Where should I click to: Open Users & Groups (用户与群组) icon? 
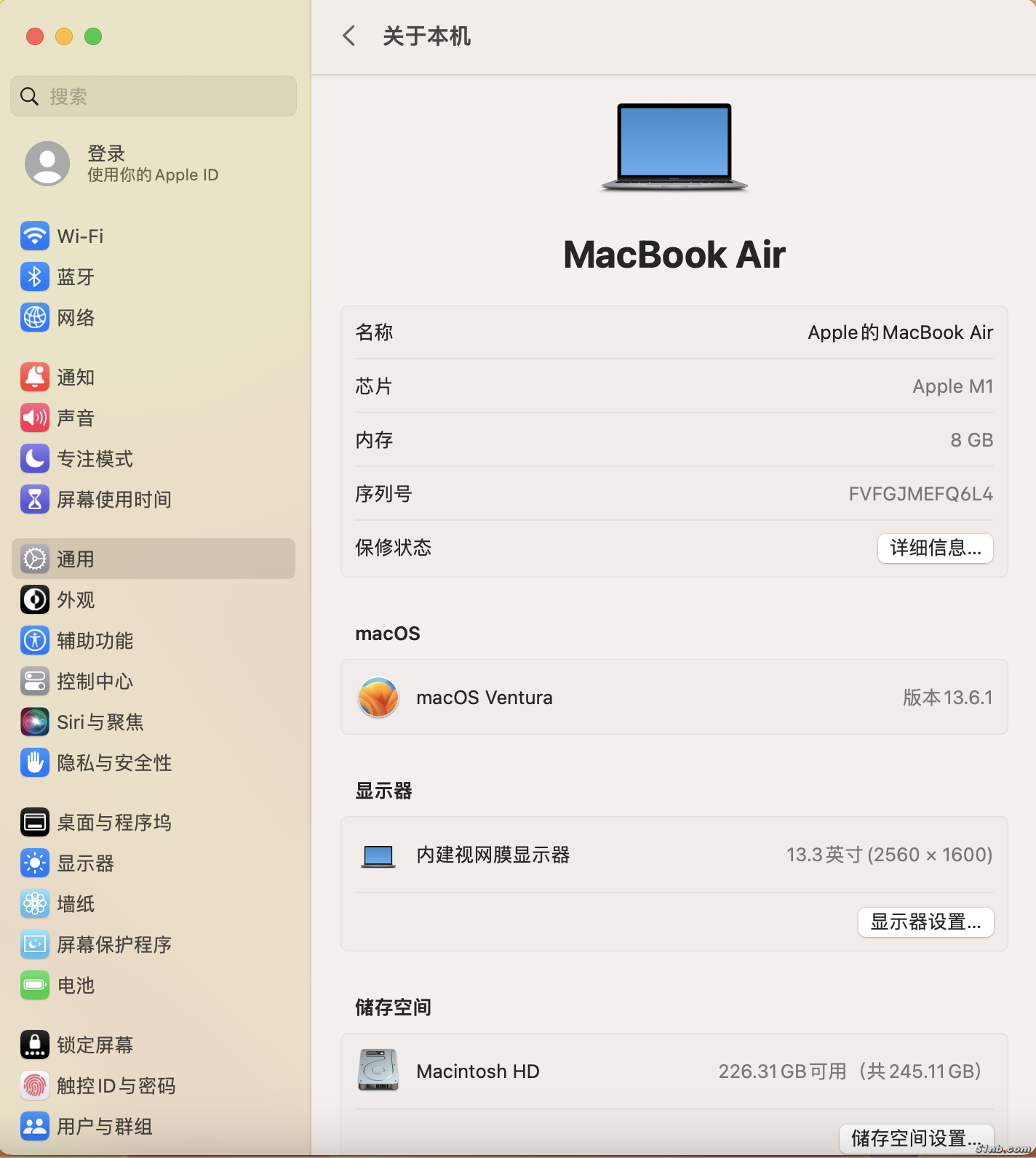coord(35,1127)
